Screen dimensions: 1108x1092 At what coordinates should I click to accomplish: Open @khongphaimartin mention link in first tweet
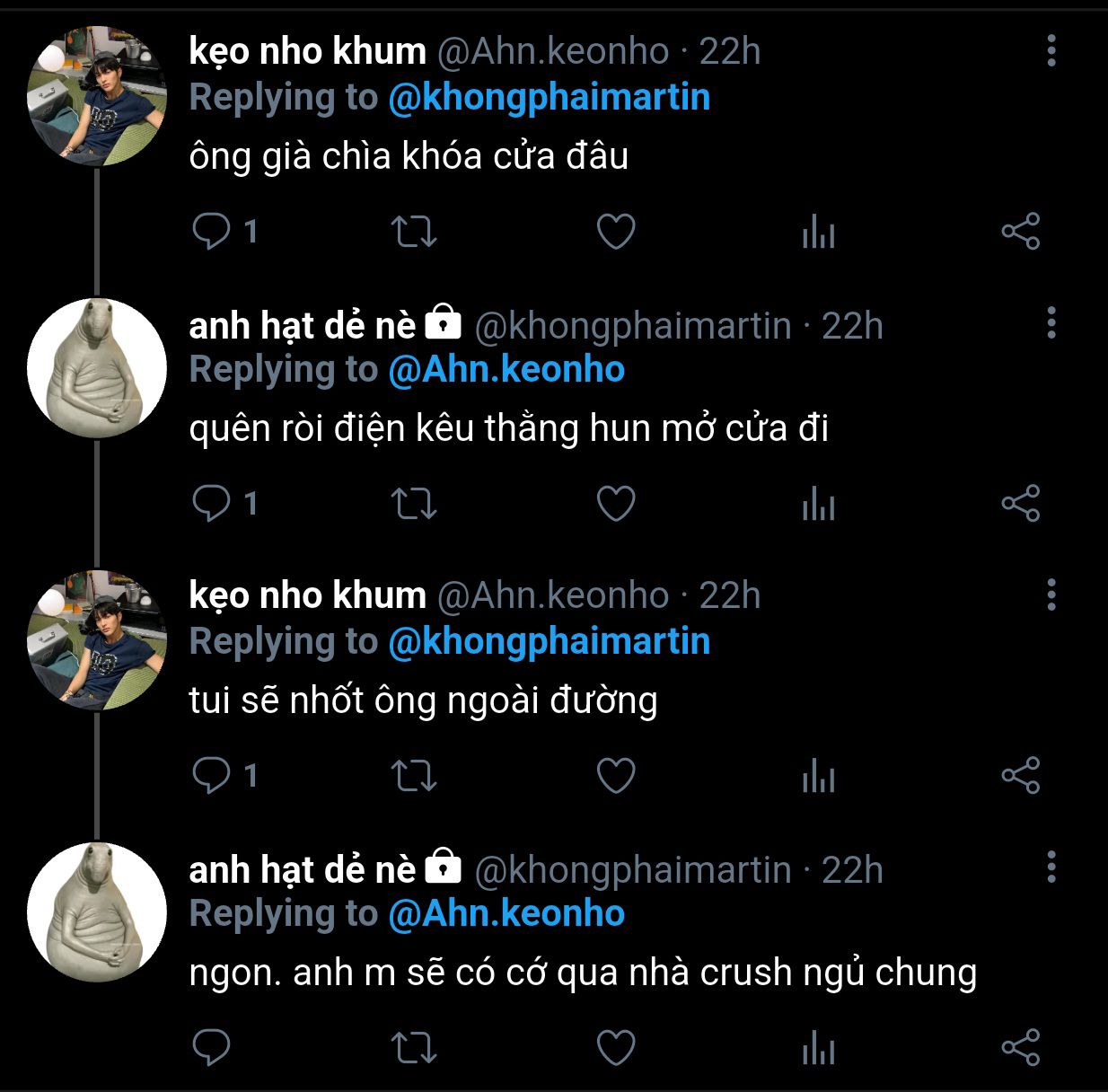pos(549,98)
